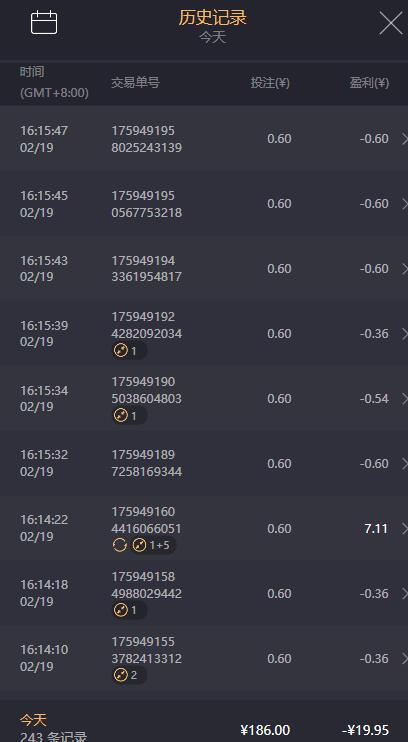Click the 投注(¥) column header
Screen dimensions: 408x742
click(270, 83)
